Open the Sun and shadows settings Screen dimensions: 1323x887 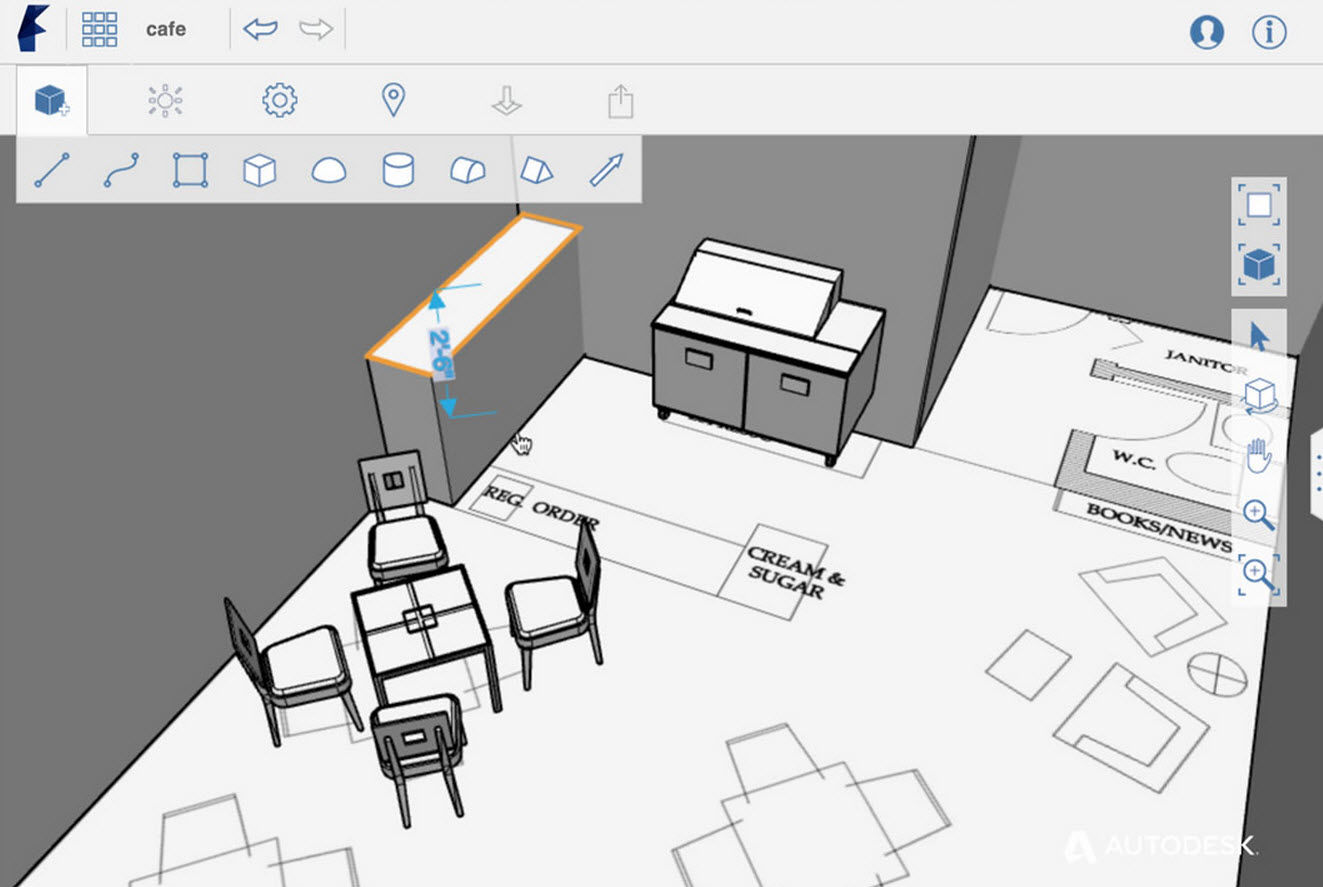(165, 101)
